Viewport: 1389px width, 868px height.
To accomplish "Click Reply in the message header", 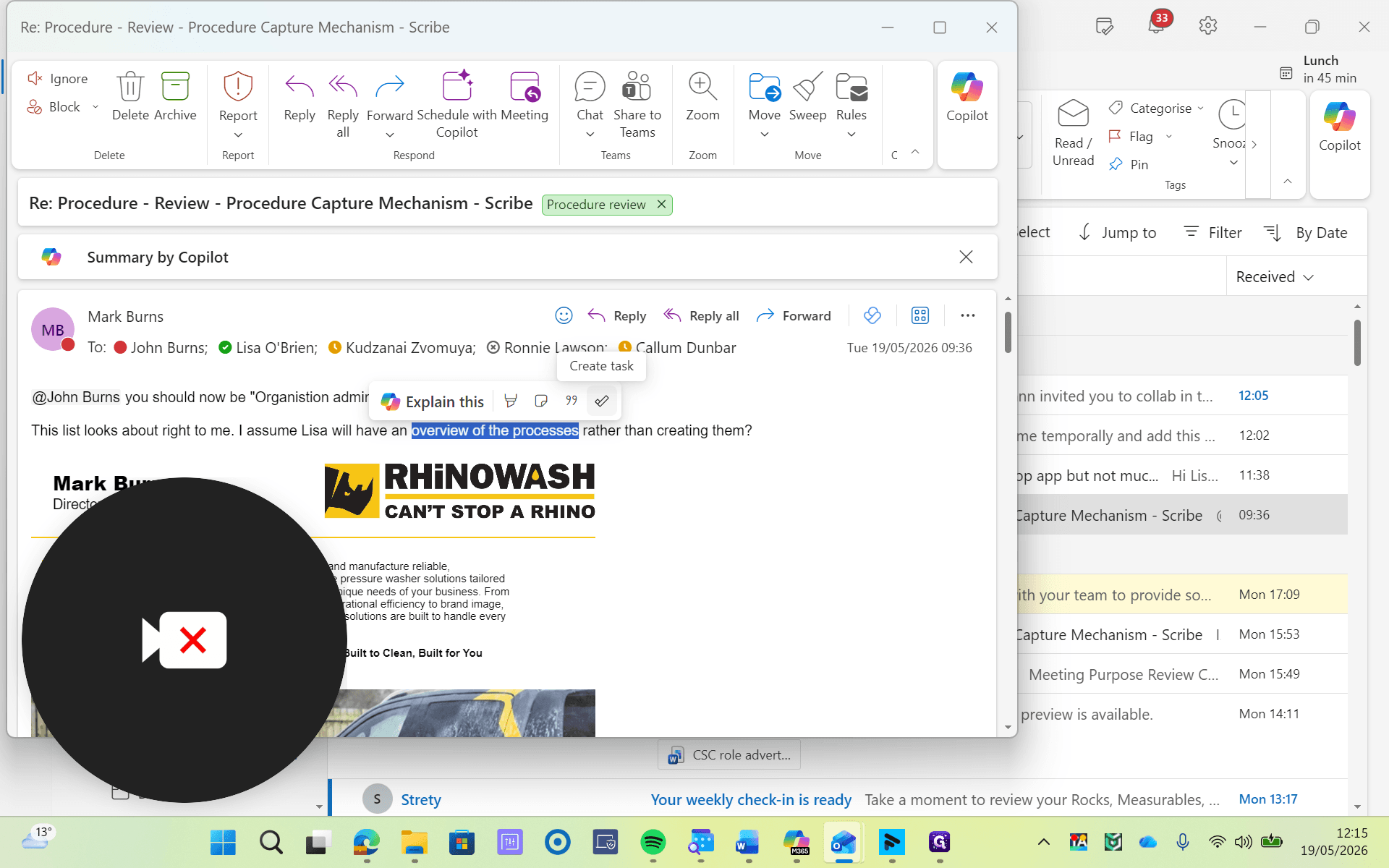I will pyautogui.click(x=617, y=315).
